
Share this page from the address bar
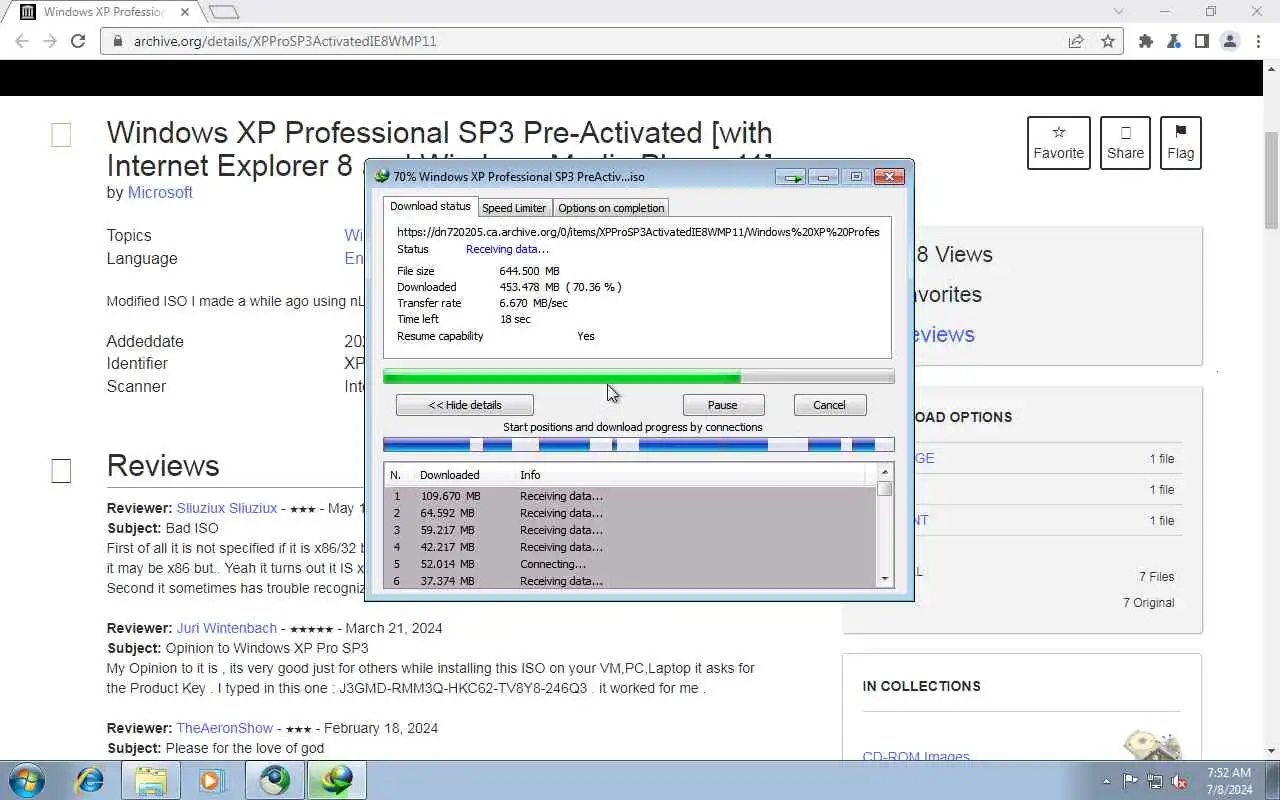[x=1076, y=41]
